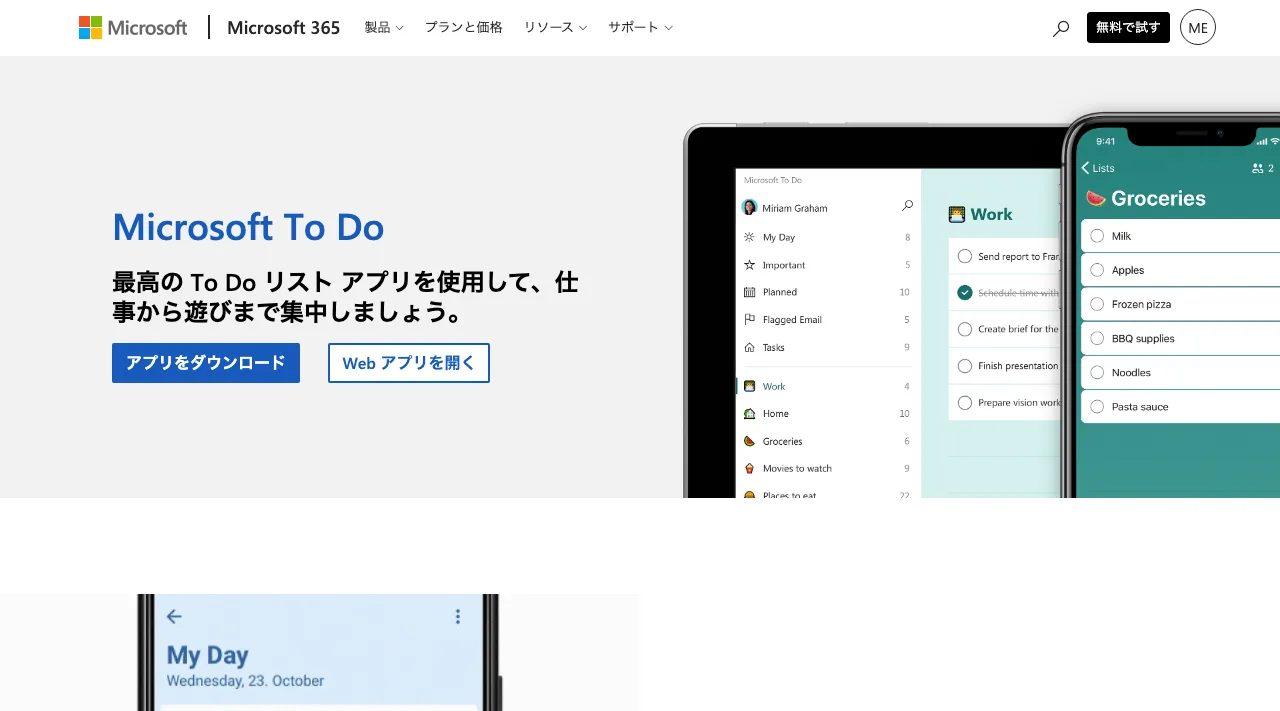This screenshot has height=711, width=1280.
Task: Click the Work list header icon
Action: 957,214
